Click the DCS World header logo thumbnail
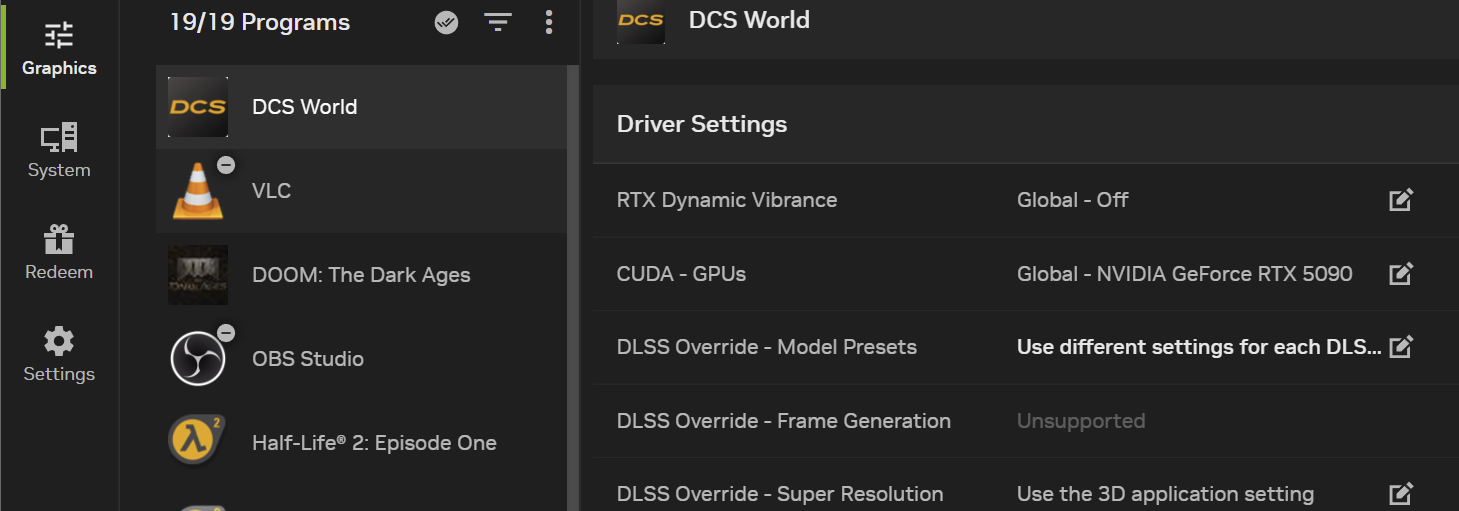 (641, 20)
